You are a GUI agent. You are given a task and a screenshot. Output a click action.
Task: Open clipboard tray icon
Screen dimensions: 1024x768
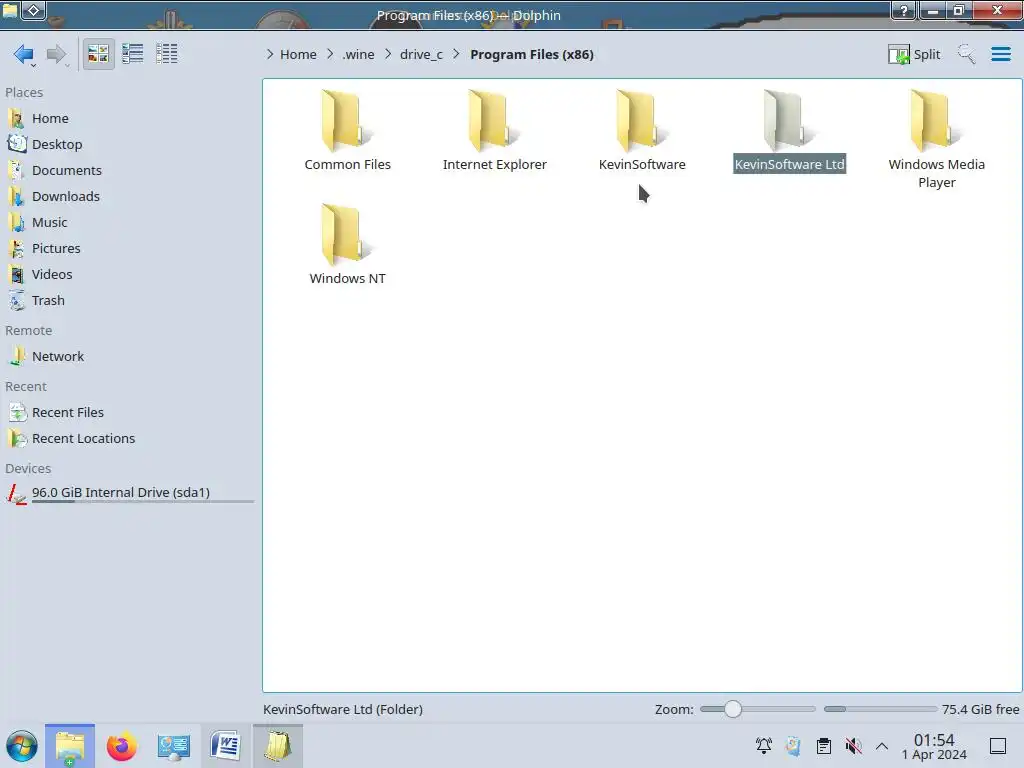(824, 746)
